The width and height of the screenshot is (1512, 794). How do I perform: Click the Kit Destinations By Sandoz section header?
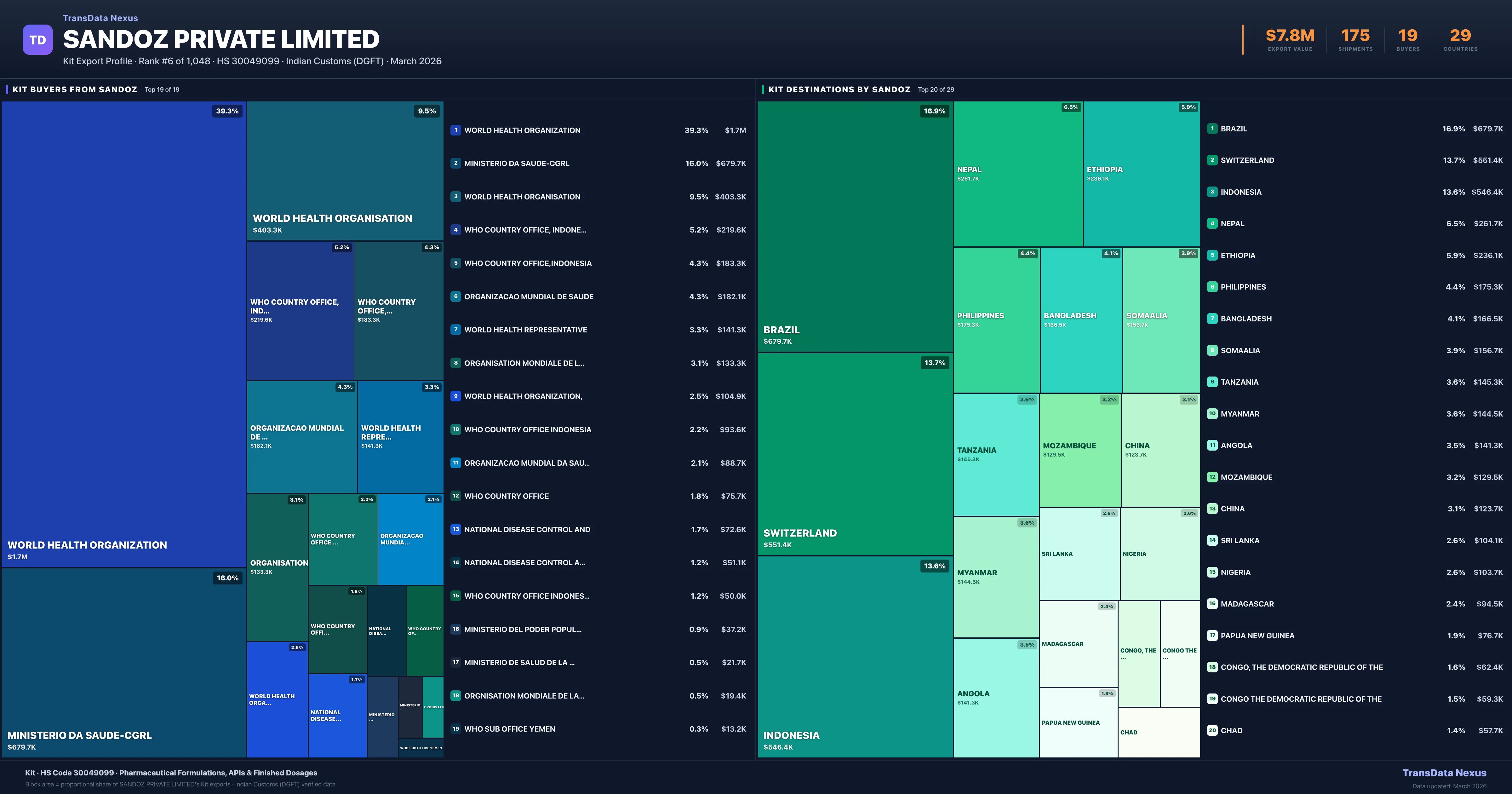(x=839, y=89)
